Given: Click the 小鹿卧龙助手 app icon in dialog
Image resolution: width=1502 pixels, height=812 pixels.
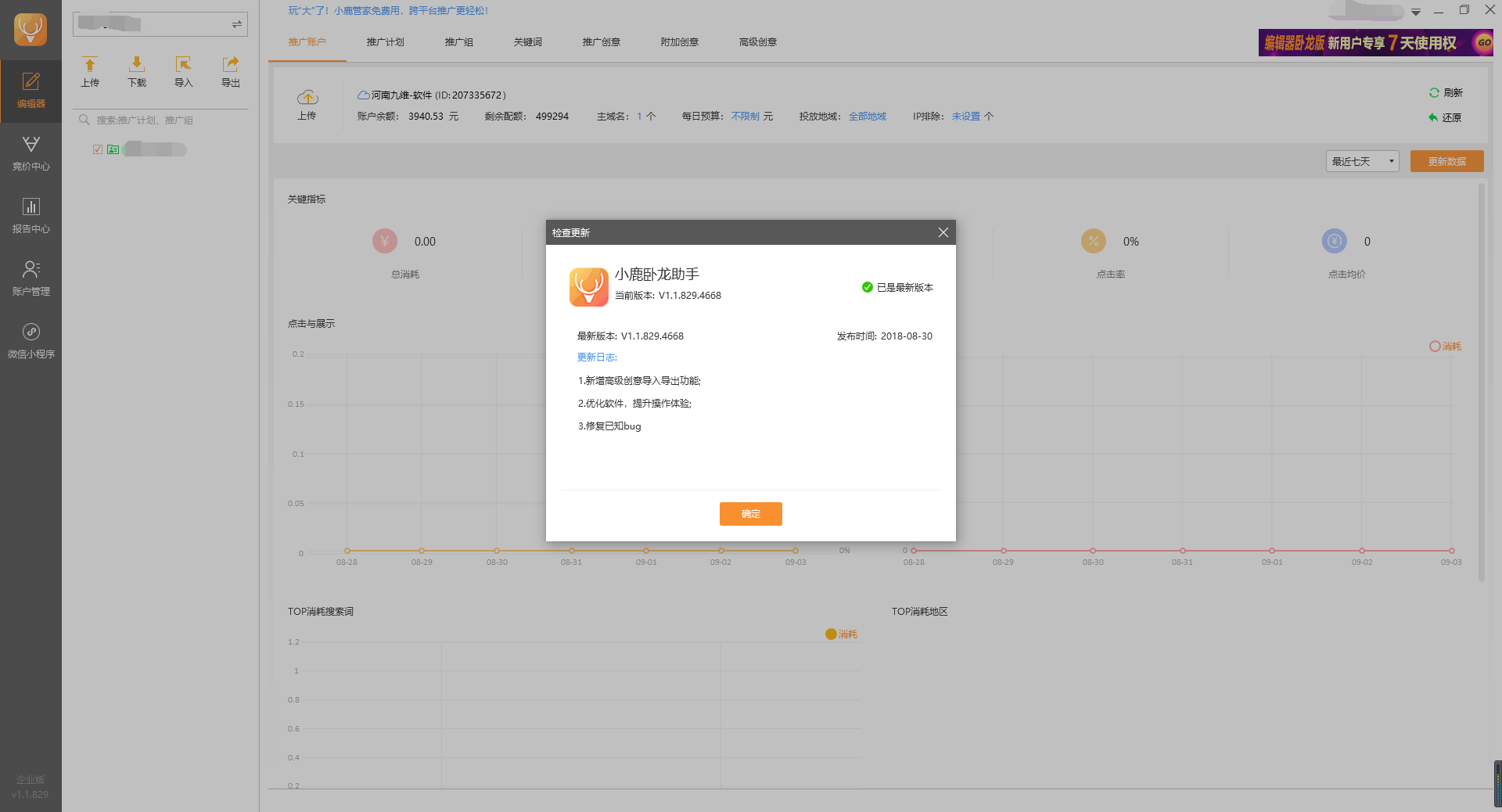Looking at the screenshot, I should pos(589,286).
